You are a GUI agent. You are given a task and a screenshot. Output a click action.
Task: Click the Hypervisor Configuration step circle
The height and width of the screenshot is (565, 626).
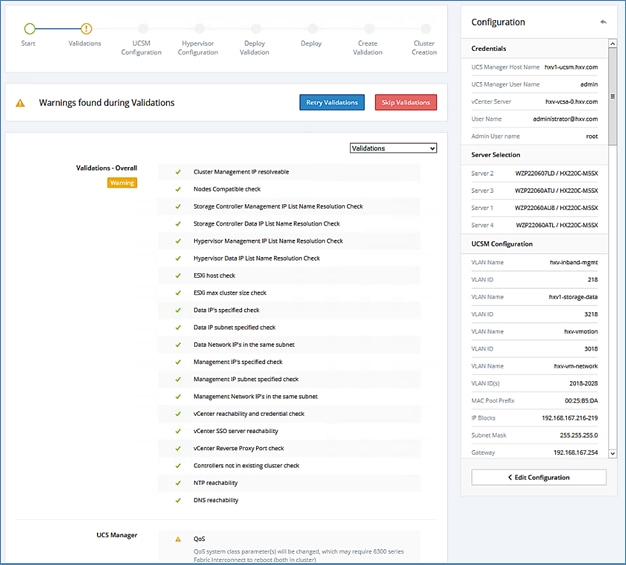(199, 28)
